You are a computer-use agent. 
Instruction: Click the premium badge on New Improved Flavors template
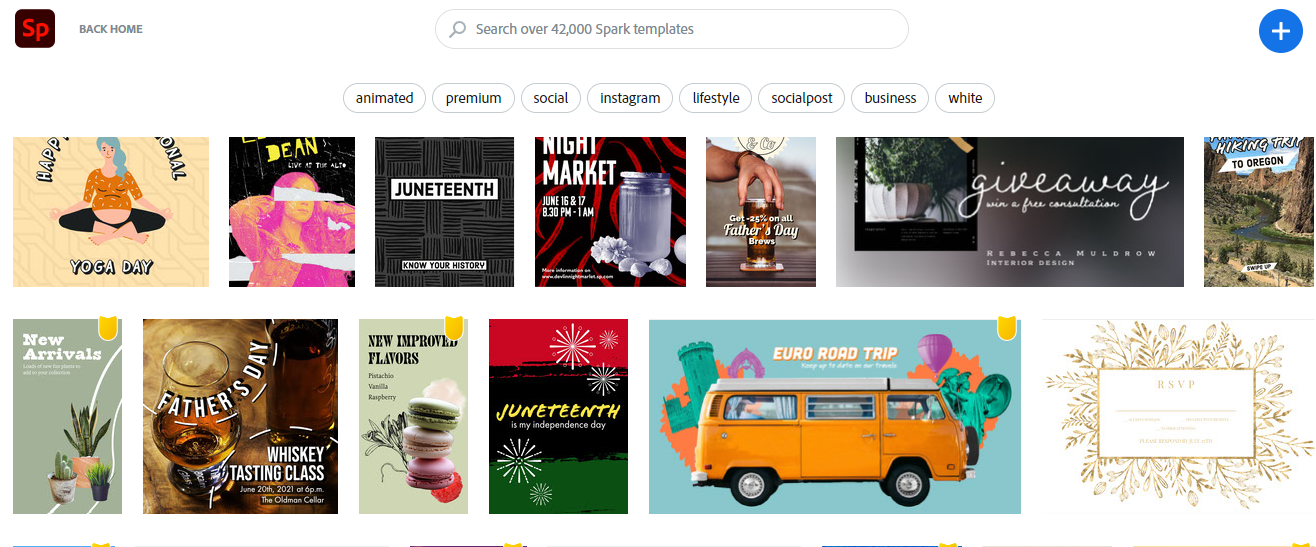click(454, 327)
